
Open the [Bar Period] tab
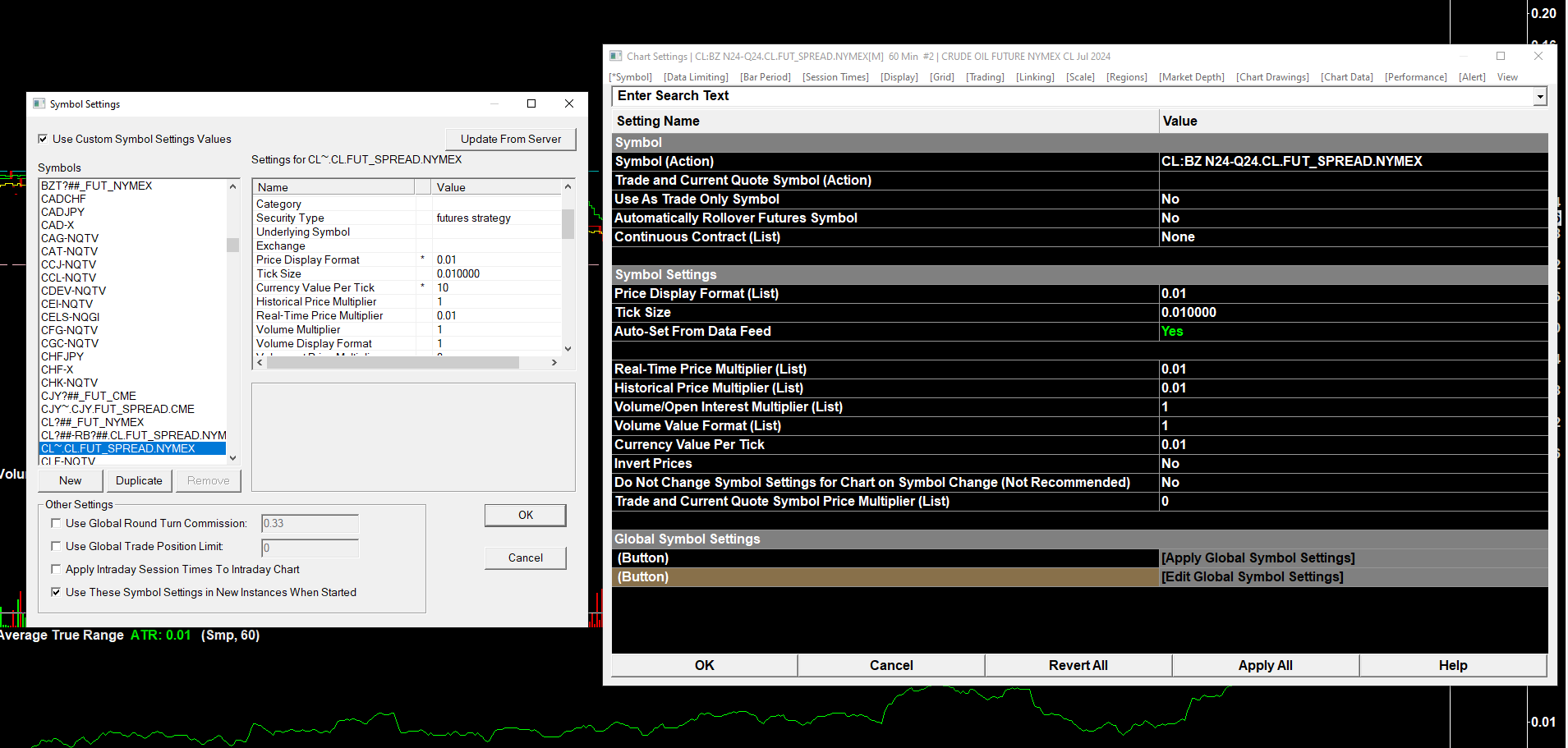click(766, 77)
